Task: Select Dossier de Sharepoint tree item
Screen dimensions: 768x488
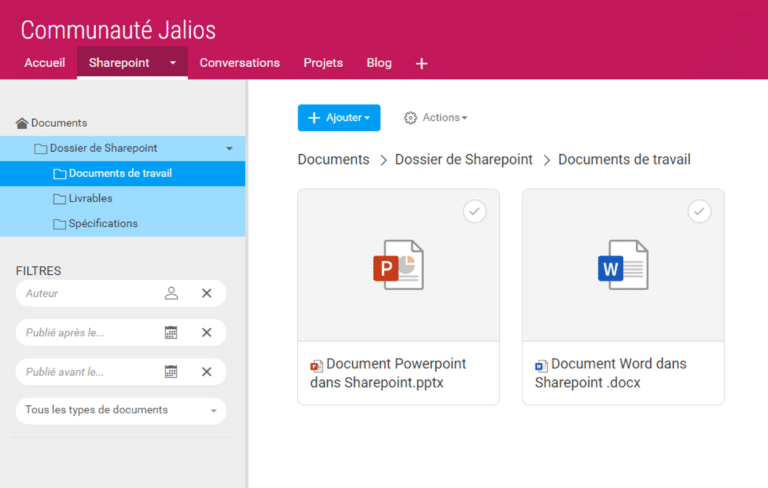Action: 122,148
